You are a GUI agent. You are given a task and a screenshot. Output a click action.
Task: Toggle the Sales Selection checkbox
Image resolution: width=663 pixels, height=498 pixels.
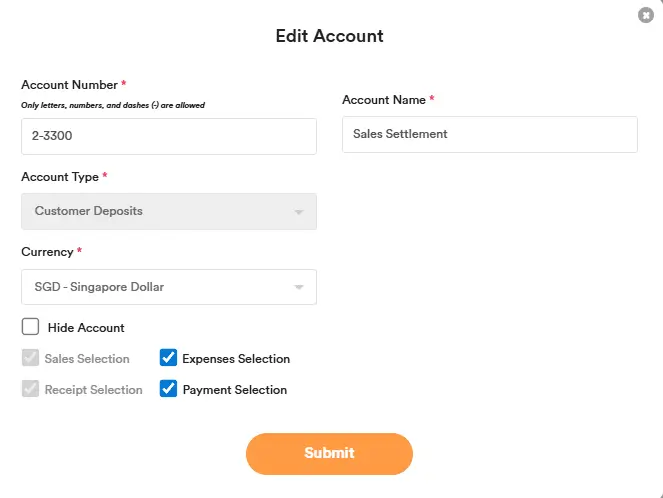click(x=31, y=358)
